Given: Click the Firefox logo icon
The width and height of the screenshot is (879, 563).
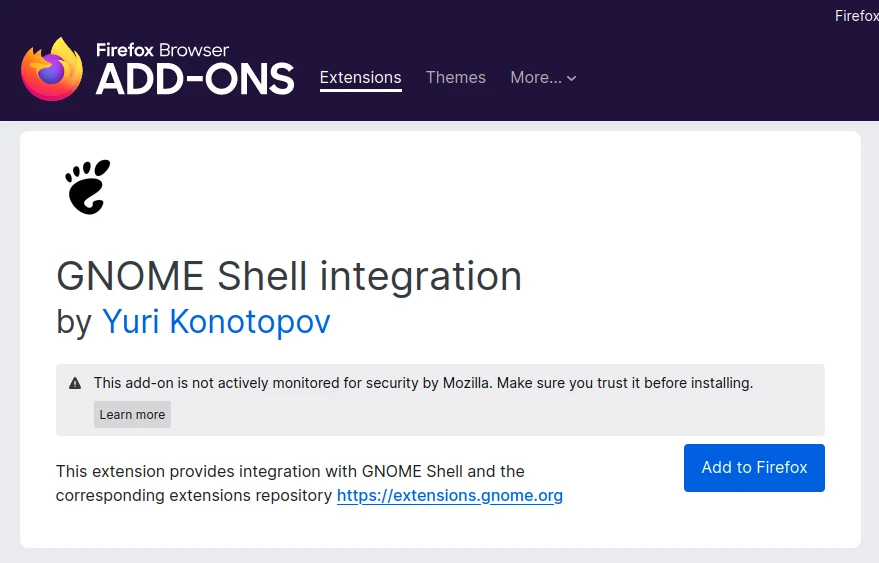Looking at the screenshot, I should click(x=52, y=68).
